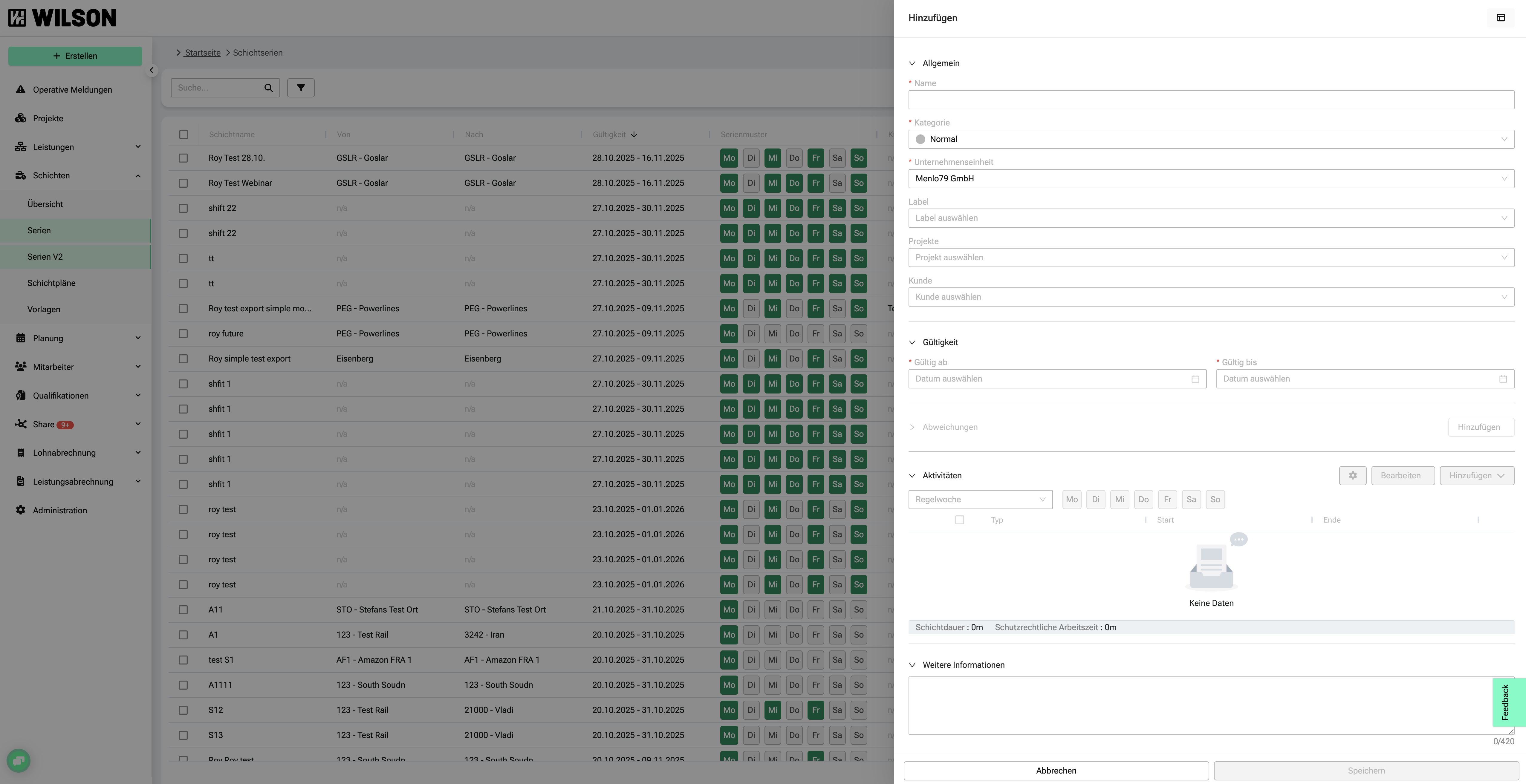
Task: Click the chat bubble icon bottom left
Action: point(18,760)
